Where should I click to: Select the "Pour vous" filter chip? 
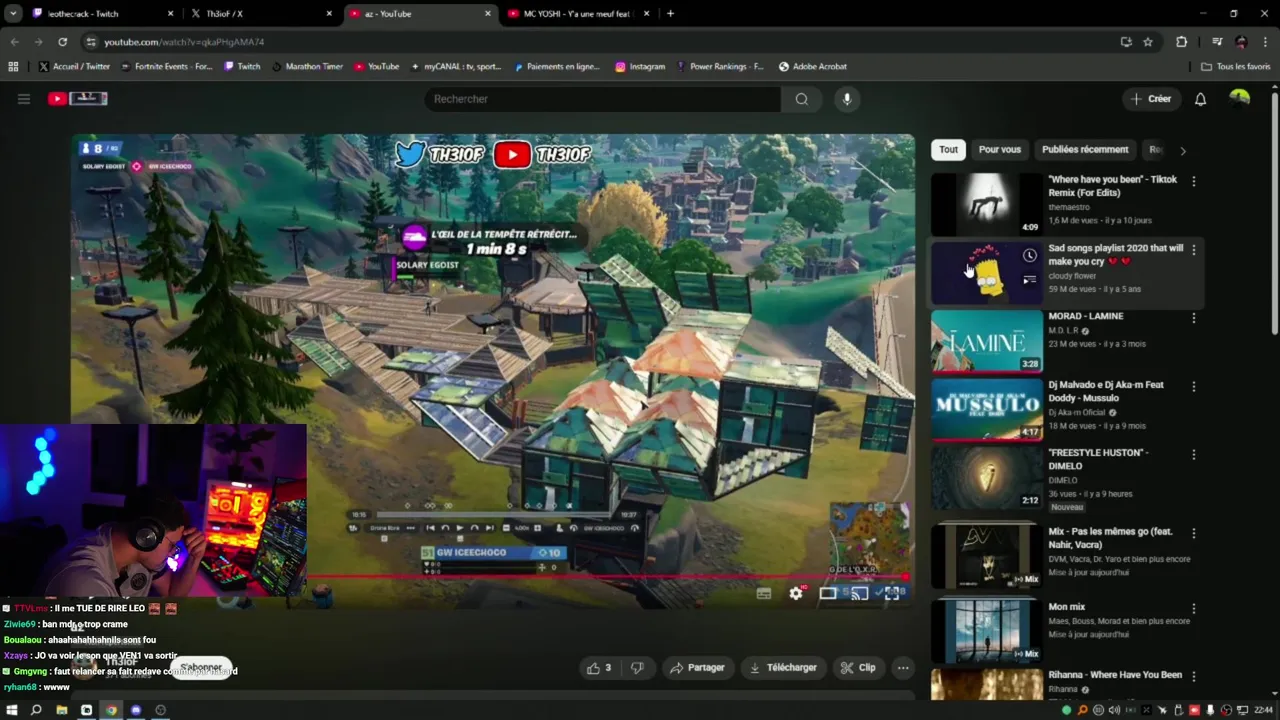(x=999, y=150)
